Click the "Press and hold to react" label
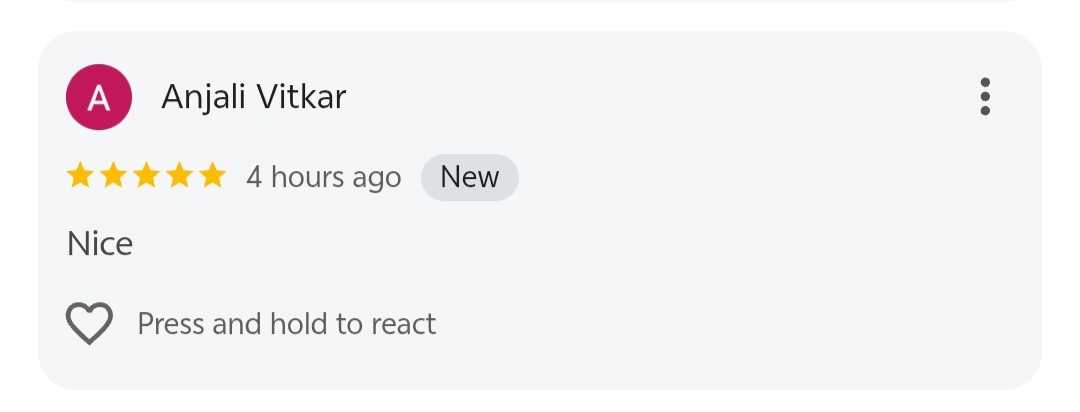Screen dimensions: 1080x412 pos(287,324)
